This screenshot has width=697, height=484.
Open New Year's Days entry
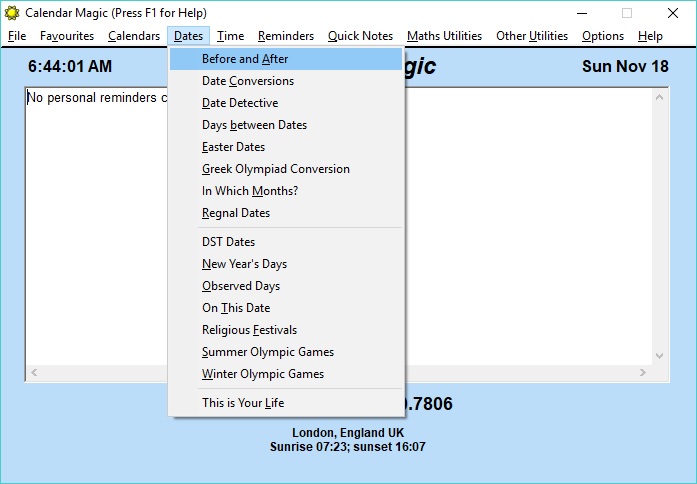click(244, 264)
